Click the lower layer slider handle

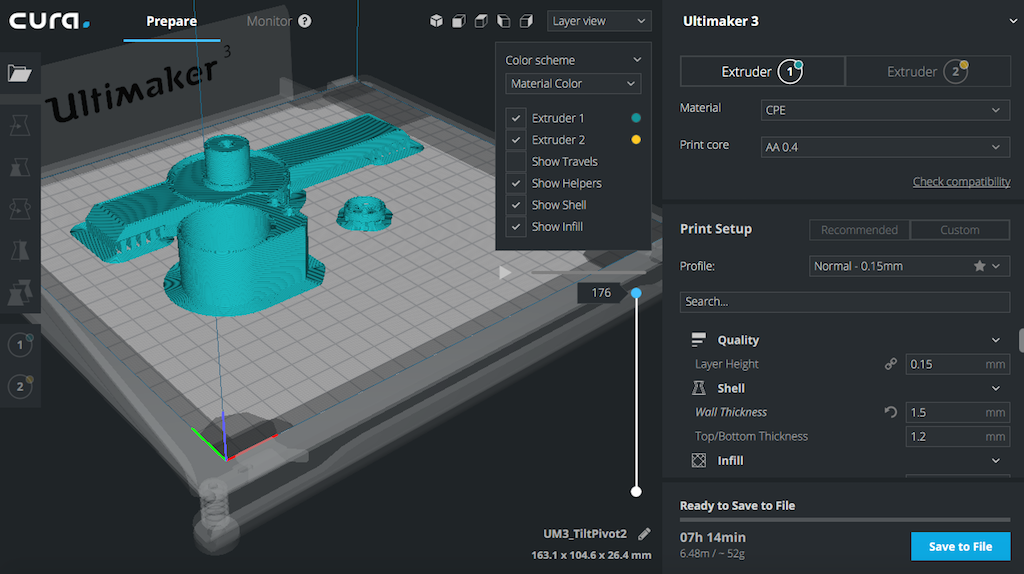(x=636, y=492)
